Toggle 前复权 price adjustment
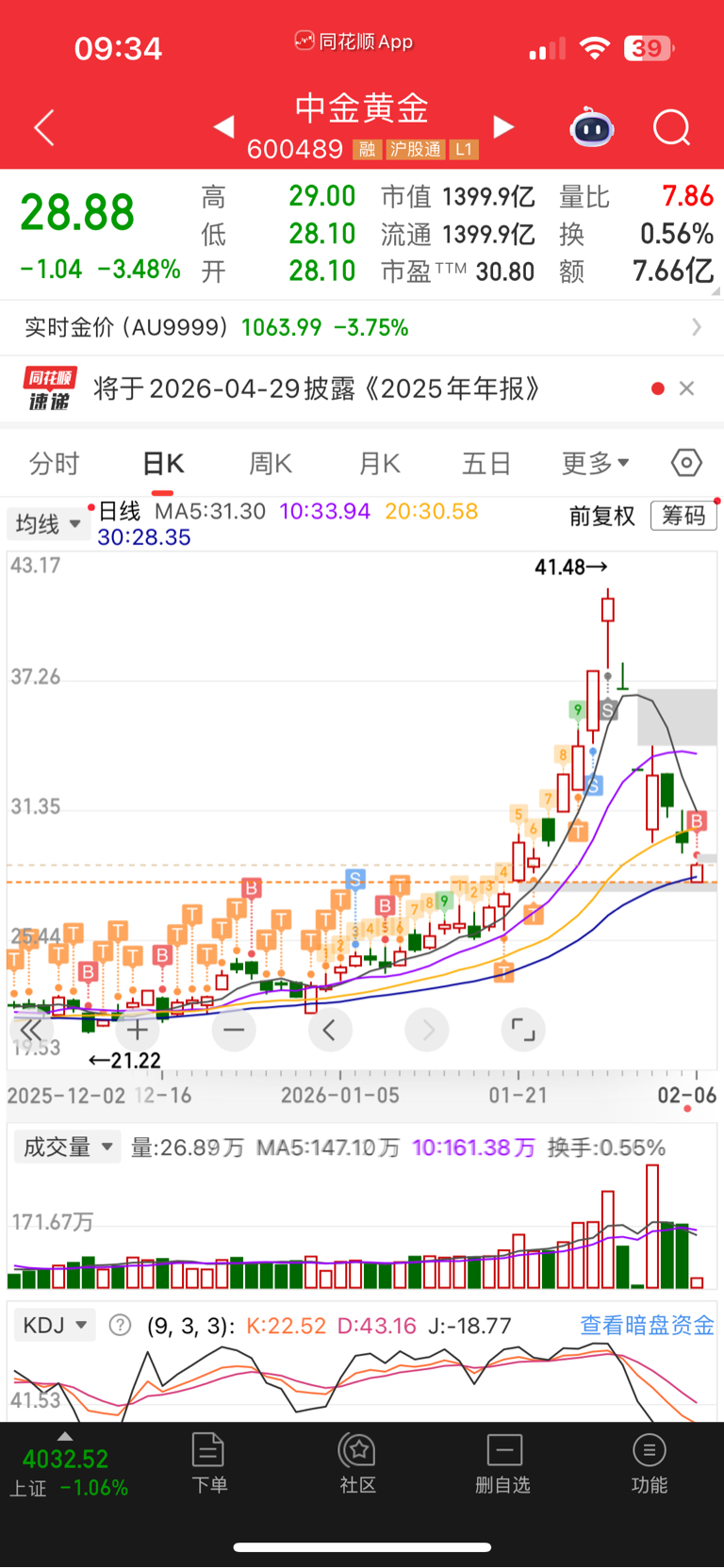724x1568 pixels. tap(602, 516)
